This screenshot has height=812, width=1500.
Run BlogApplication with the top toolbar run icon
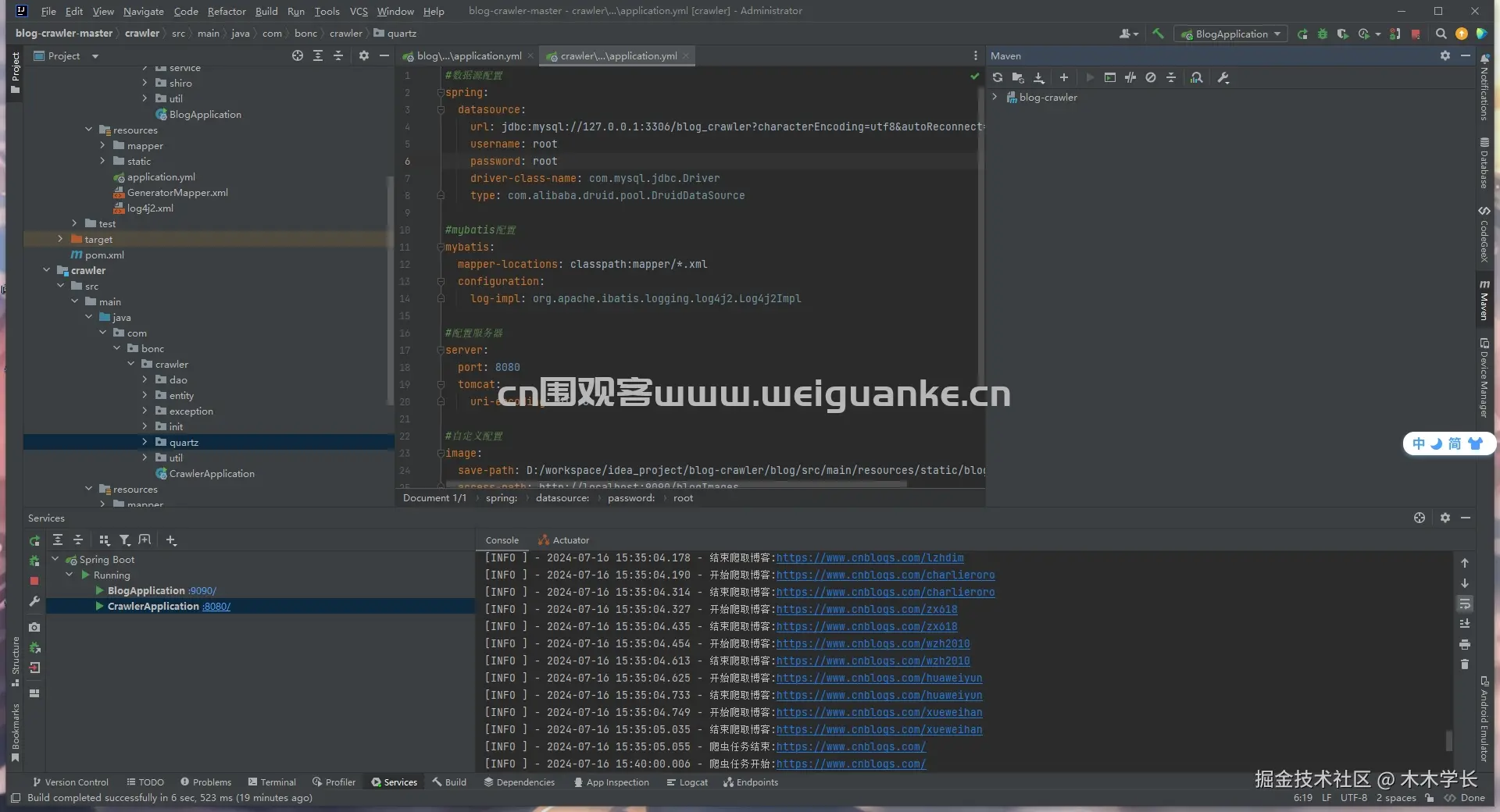(x=1302, y=34)
